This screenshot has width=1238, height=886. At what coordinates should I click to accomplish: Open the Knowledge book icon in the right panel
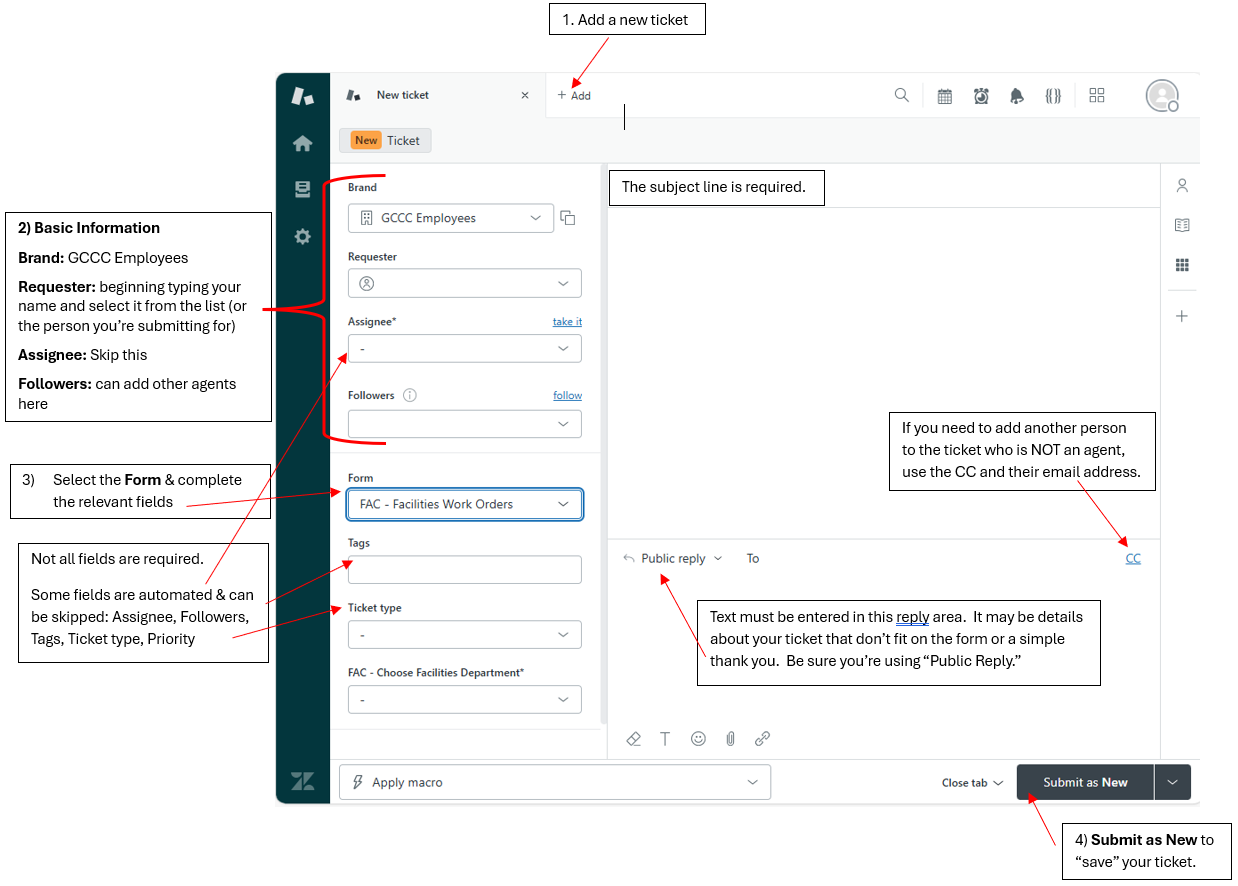click(x=1182, y=225)
